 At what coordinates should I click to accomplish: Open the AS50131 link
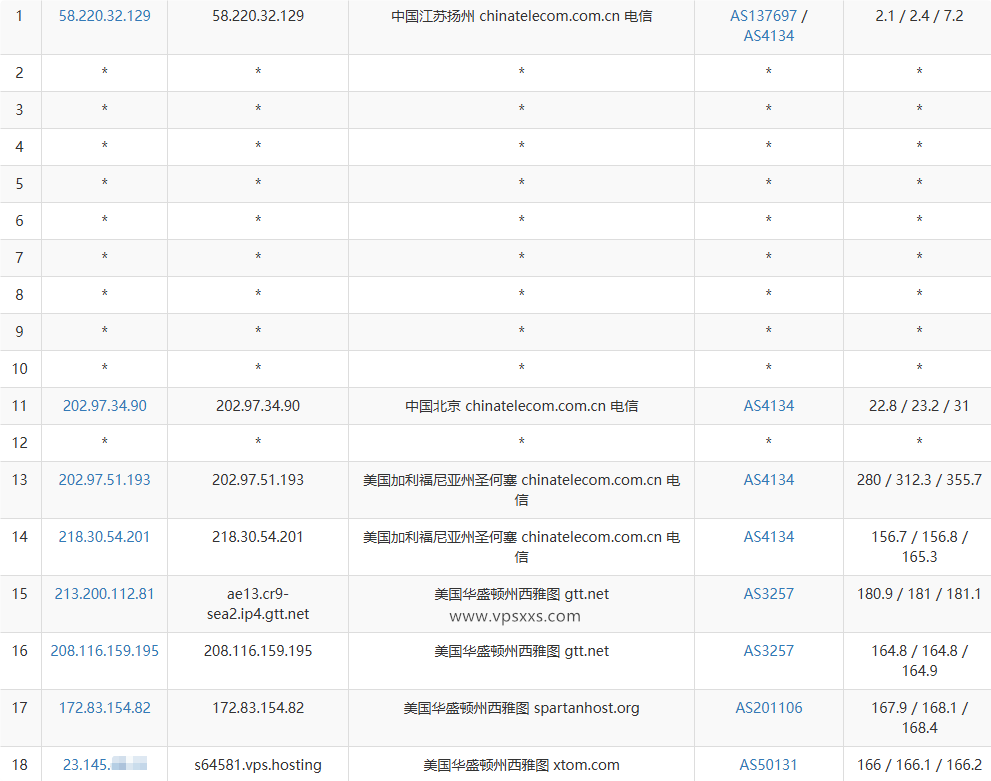(x=769, y=765)
